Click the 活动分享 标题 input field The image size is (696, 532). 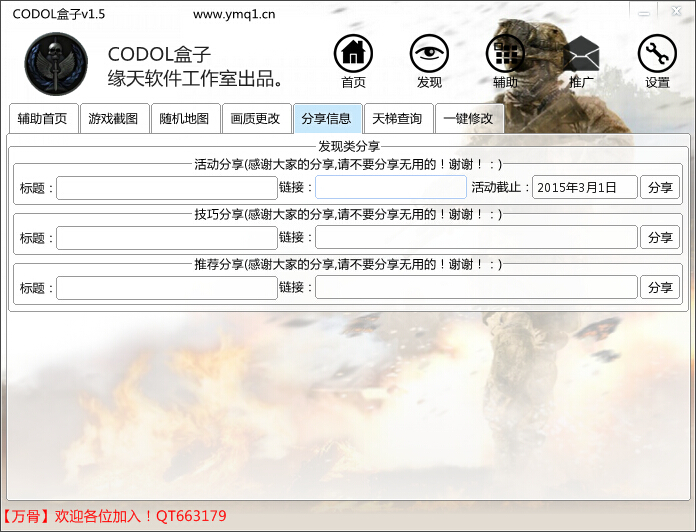click(166, 187)
